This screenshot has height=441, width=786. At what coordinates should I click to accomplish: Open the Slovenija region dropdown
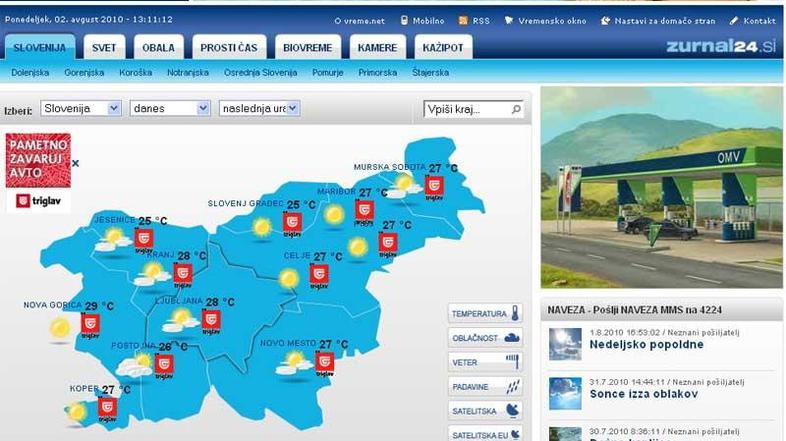click(81, 108)
